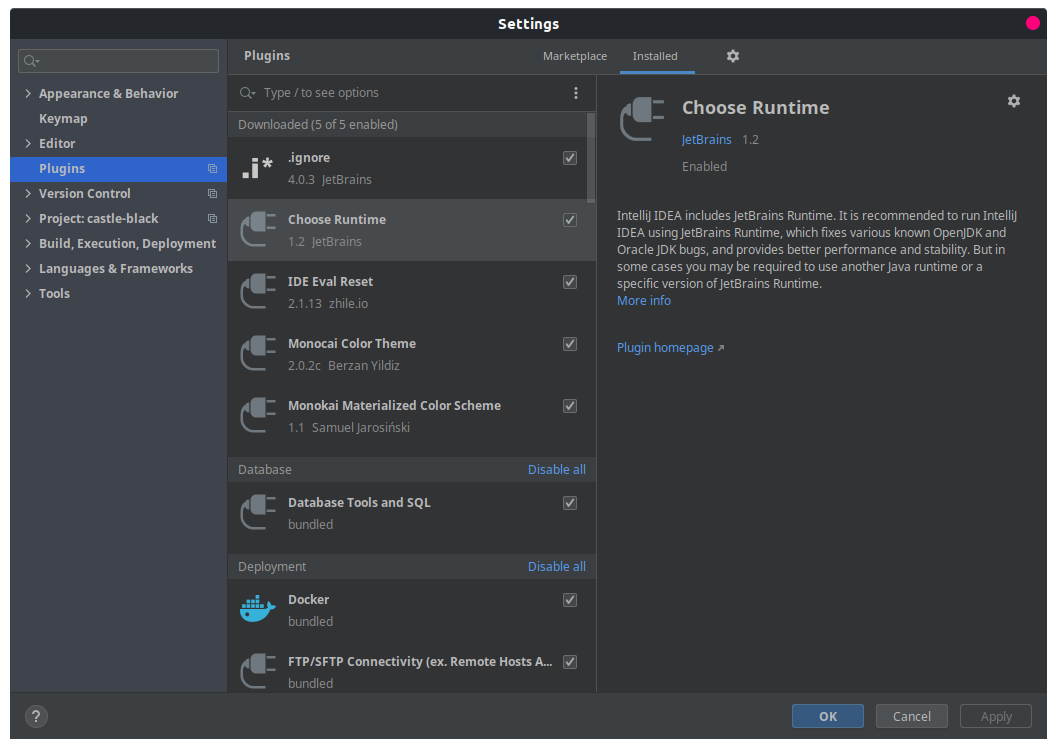Click the Database Tools and SQL icon
The image size is (1057, 749).
point(257,513)
